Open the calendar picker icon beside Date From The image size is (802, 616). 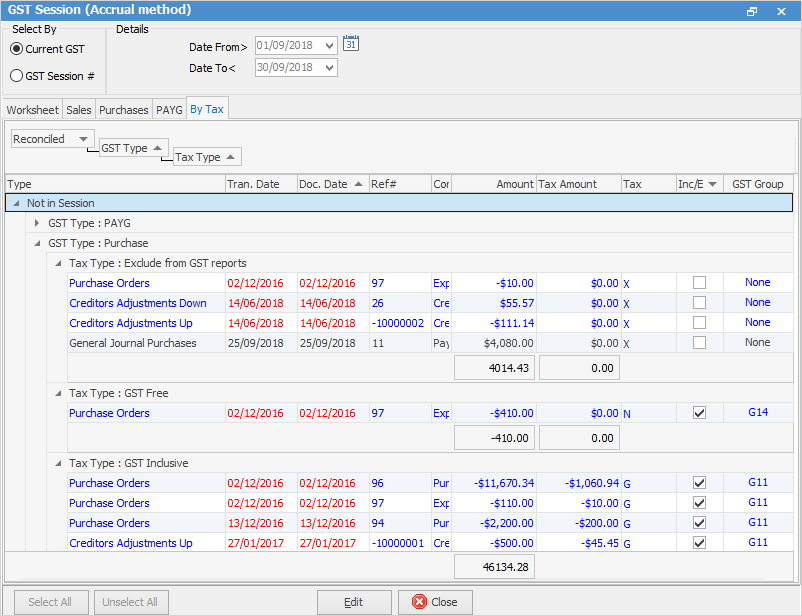coord(350,44)
